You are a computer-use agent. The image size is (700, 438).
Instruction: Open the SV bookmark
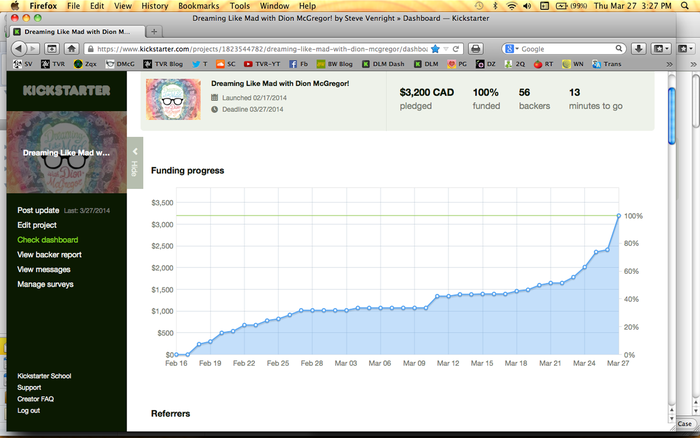point(23,64)
